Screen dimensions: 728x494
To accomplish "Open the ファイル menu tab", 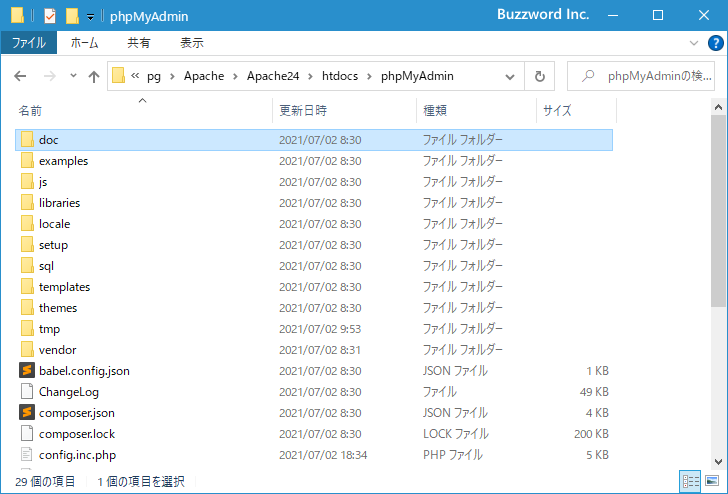I will pos(29,43).
